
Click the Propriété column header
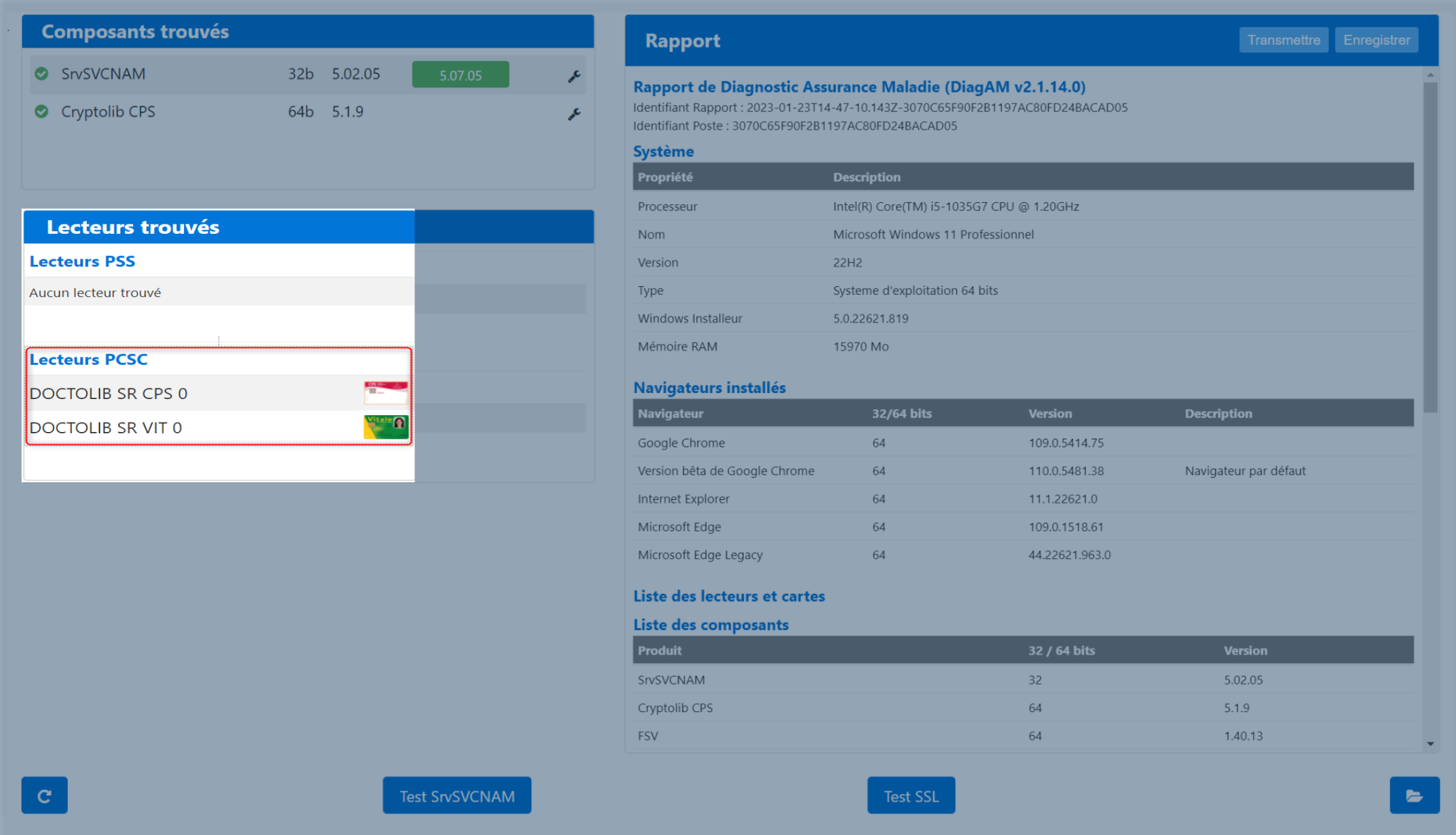pyautogui.click(x=665, y=177)
